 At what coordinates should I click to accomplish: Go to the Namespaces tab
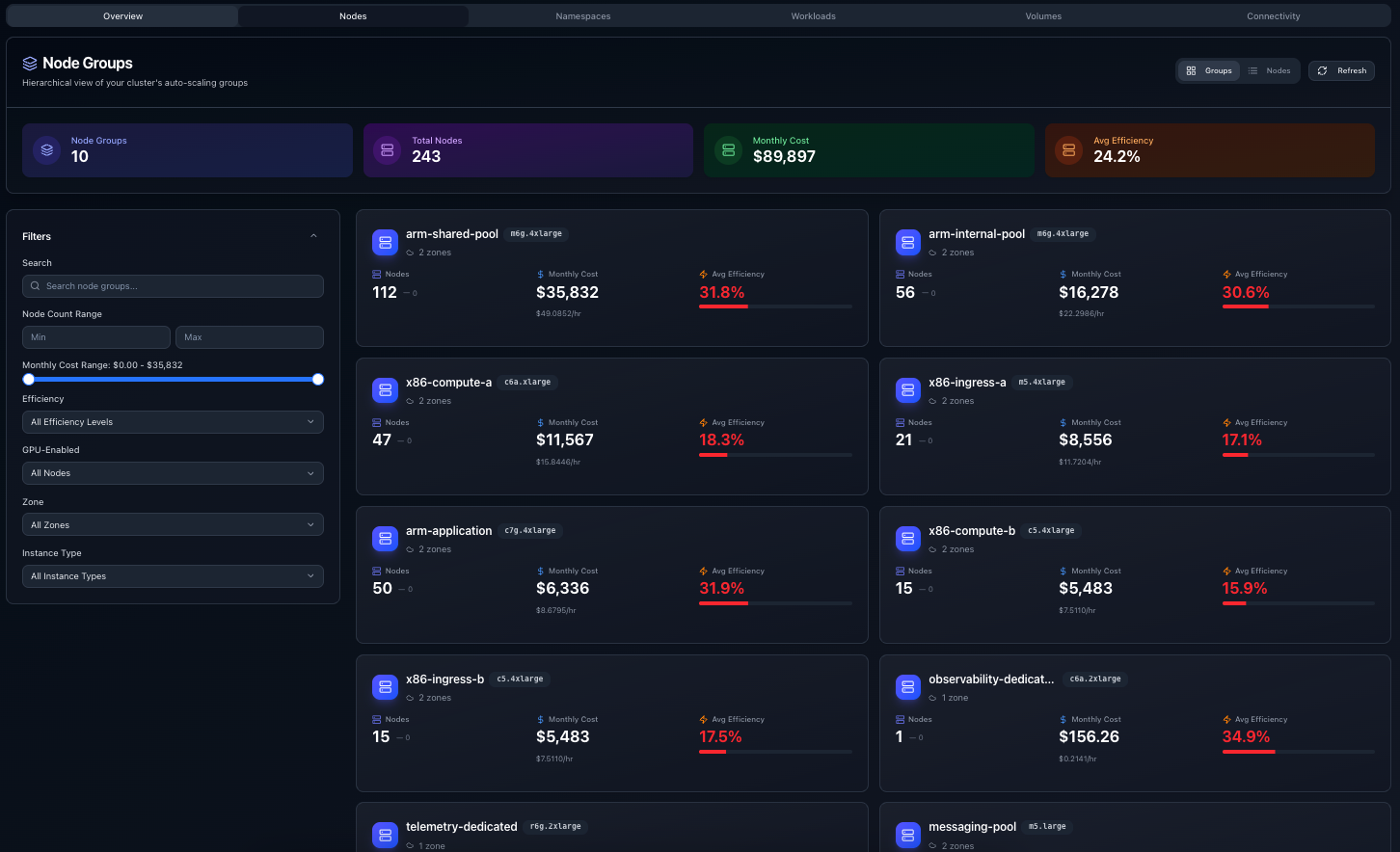(x=582, y=16)
